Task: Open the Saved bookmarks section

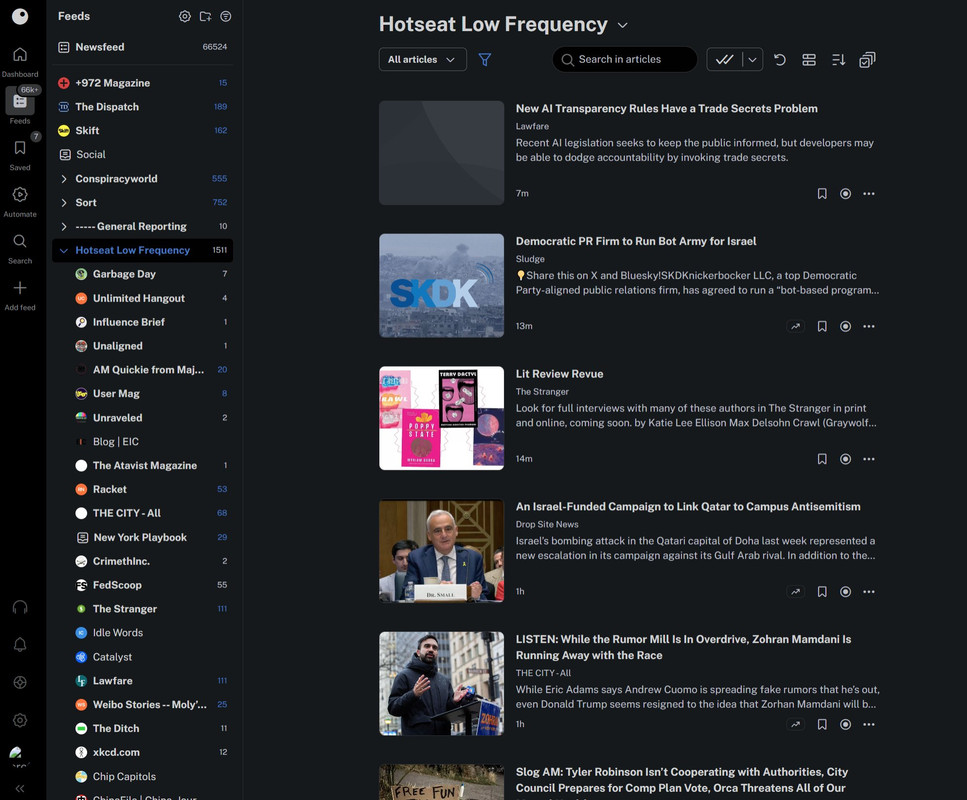Action: pos(20,148)
